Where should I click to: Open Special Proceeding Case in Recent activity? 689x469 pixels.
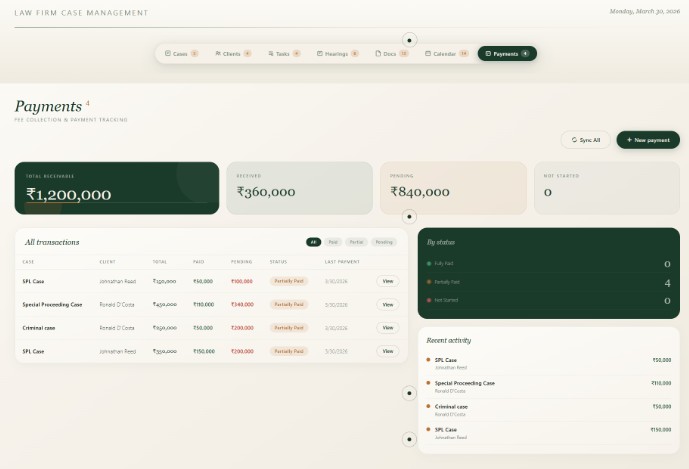coord(549,387)
